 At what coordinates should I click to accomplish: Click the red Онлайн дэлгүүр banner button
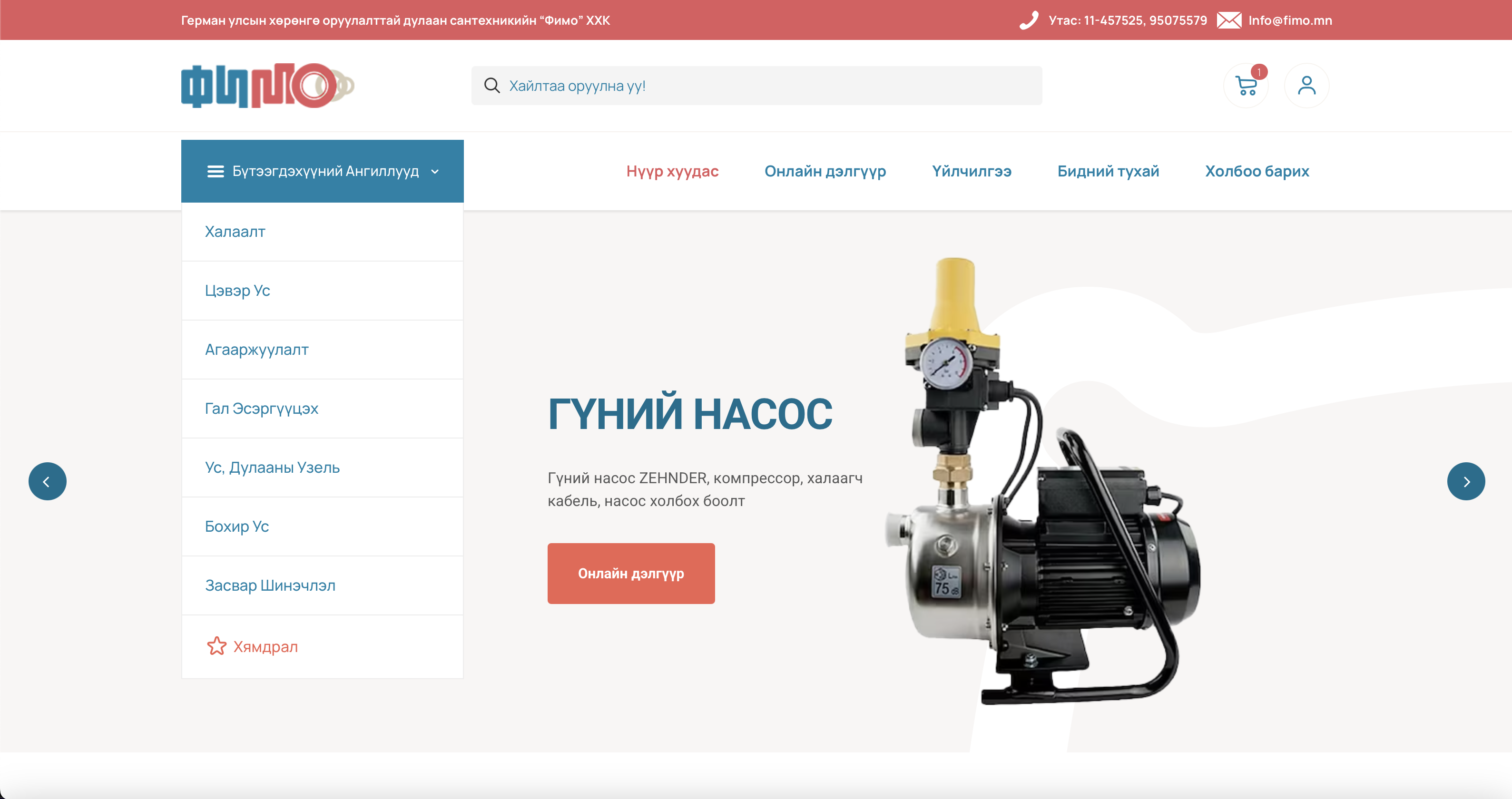[x=631, y=573]
